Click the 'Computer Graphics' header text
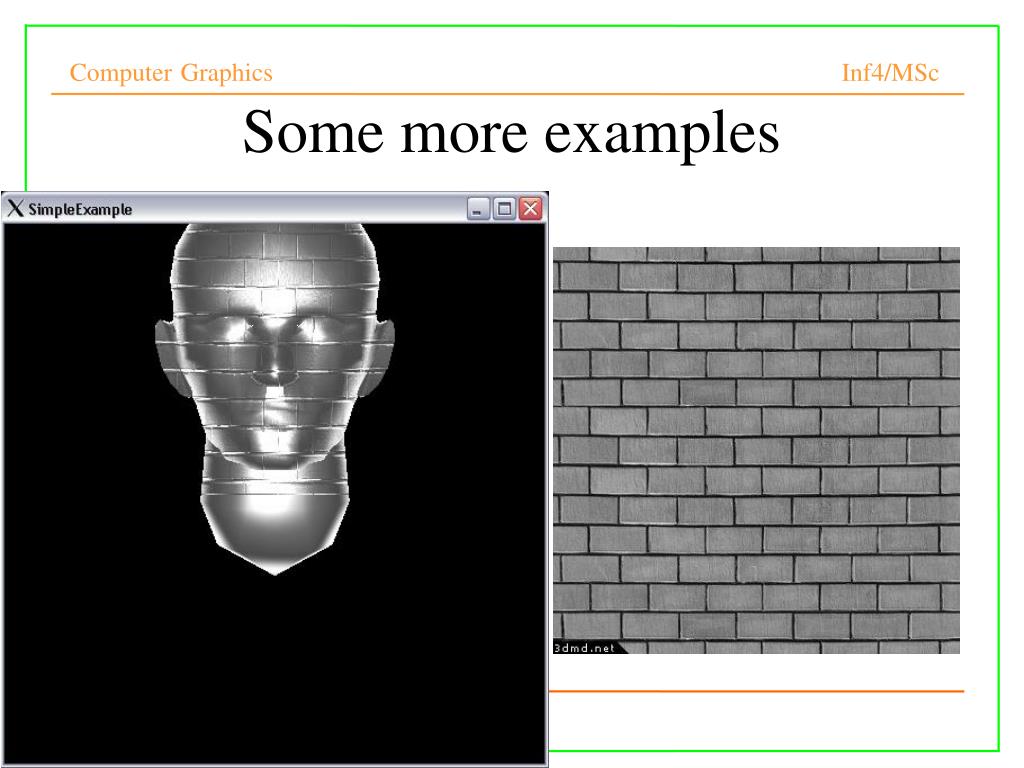The image size is (1024, 768). tap(171, 73)
